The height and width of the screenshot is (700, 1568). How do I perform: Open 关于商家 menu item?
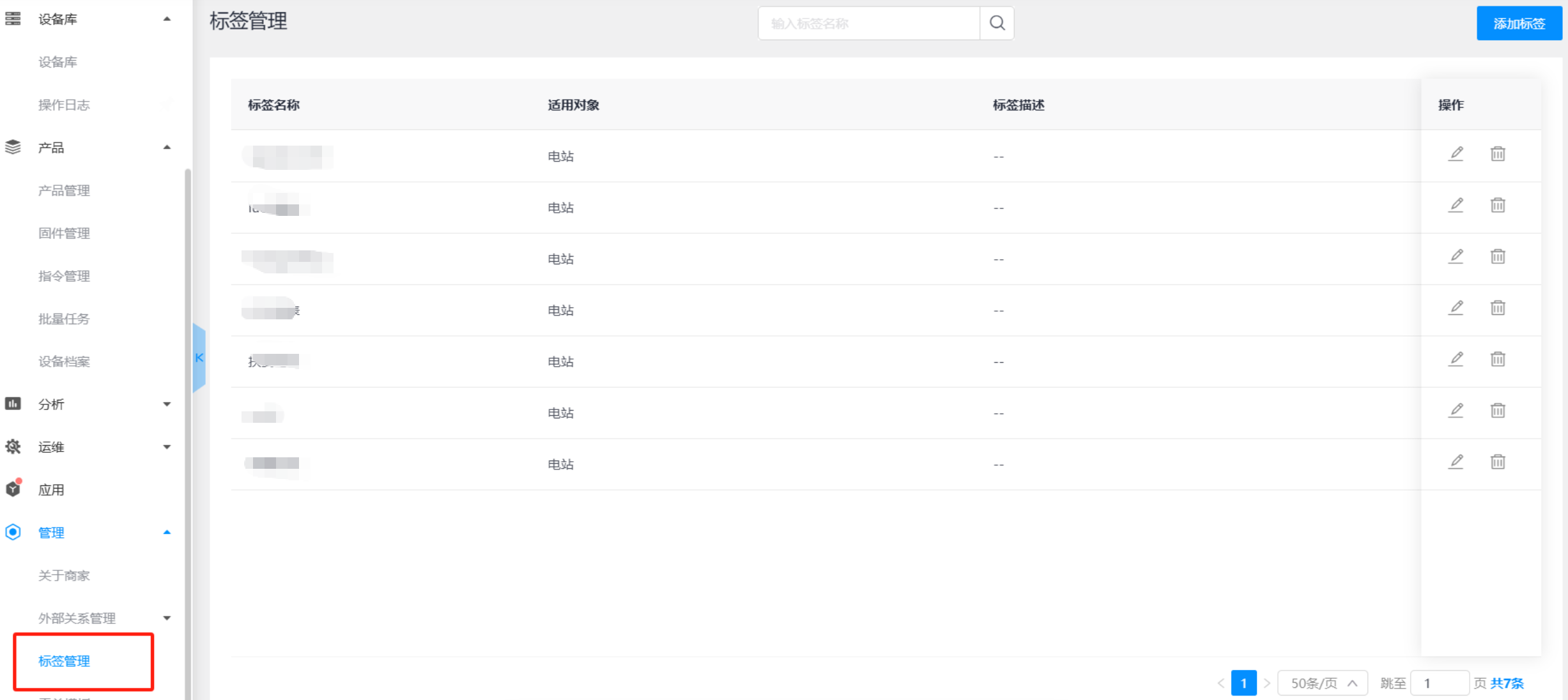64,575
